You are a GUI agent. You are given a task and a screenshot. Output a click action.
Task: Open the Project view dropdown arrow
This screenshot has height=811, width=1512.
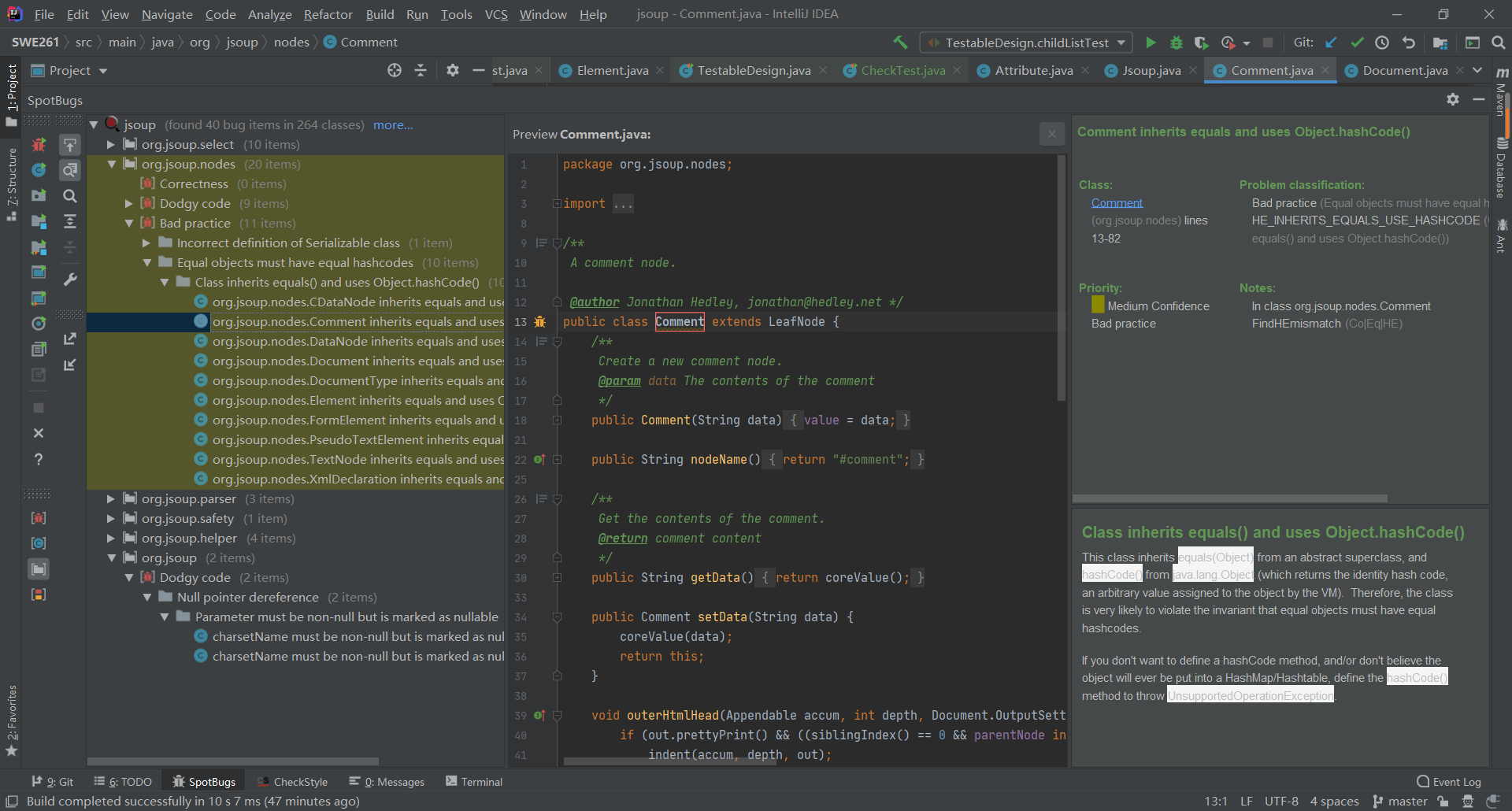(x=103, y=71)
